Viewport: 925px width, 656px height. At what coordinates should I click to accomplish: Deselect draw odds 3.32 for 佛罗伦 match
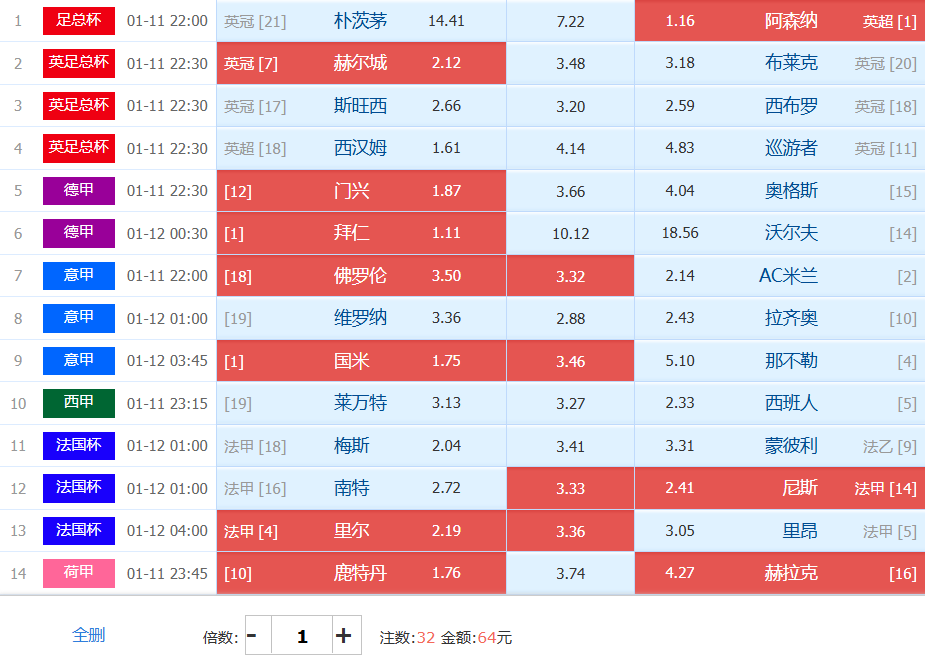click(570, 276)
